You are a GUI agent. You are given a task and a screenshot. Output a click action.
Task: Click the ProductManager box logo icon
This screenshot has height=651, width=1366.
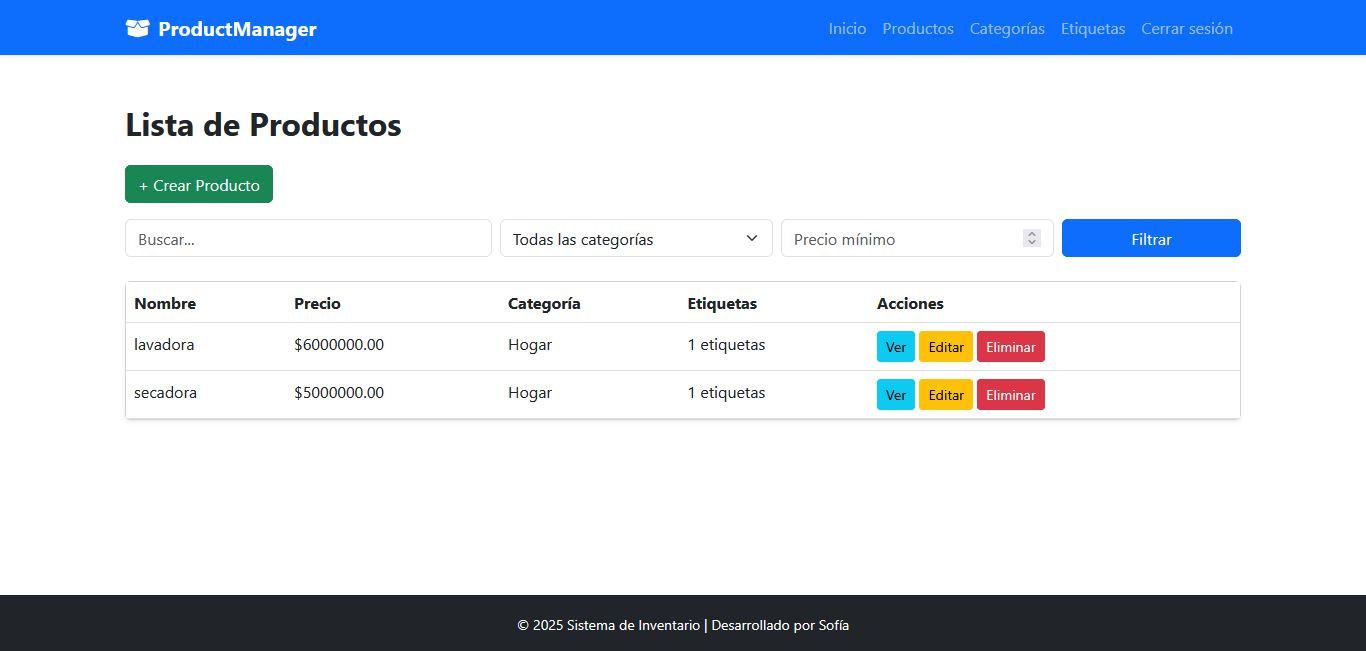137,28
